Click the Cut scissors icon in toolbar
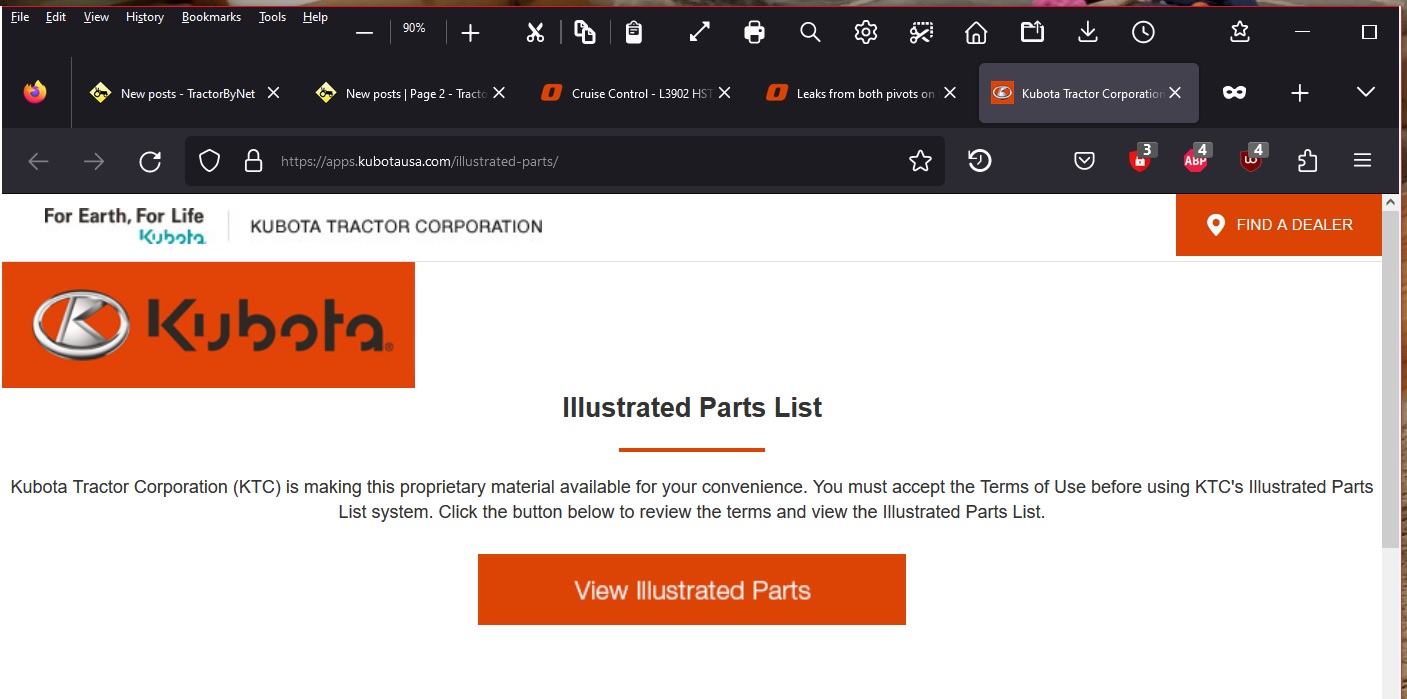The image size is (1407, 699). pos(535,33)
